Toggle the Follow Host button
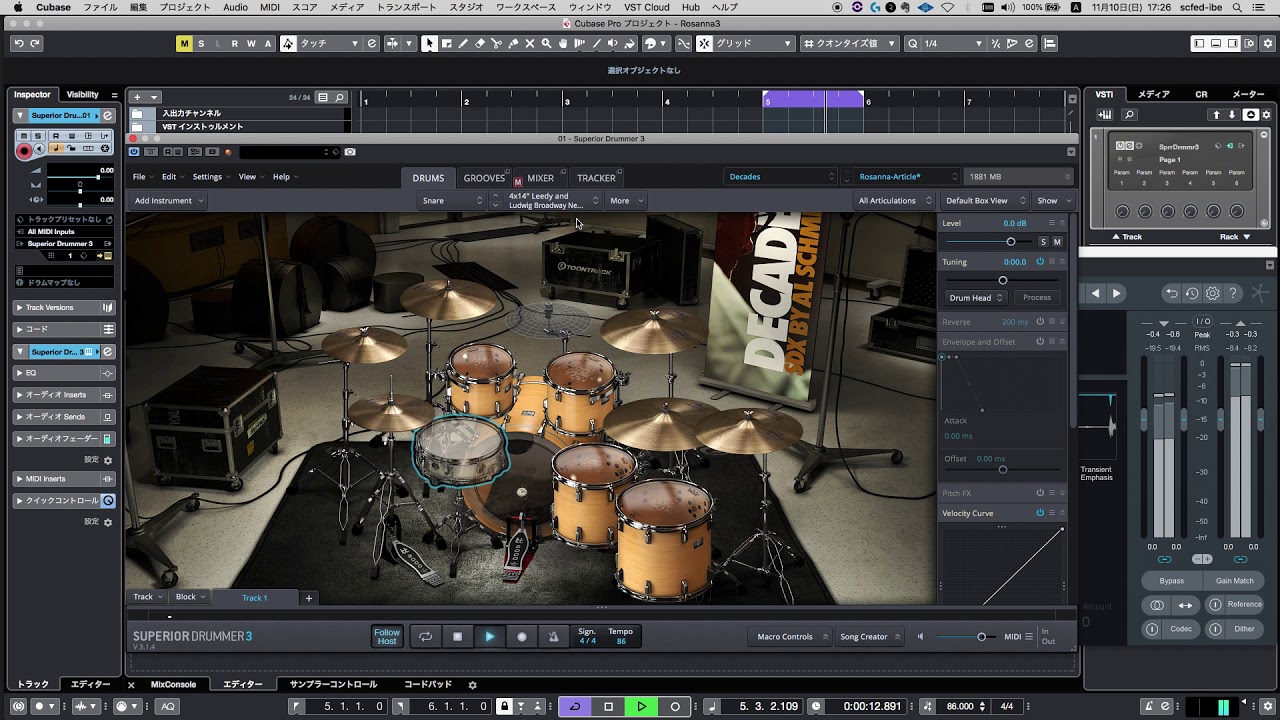 (x=387, y=636)
